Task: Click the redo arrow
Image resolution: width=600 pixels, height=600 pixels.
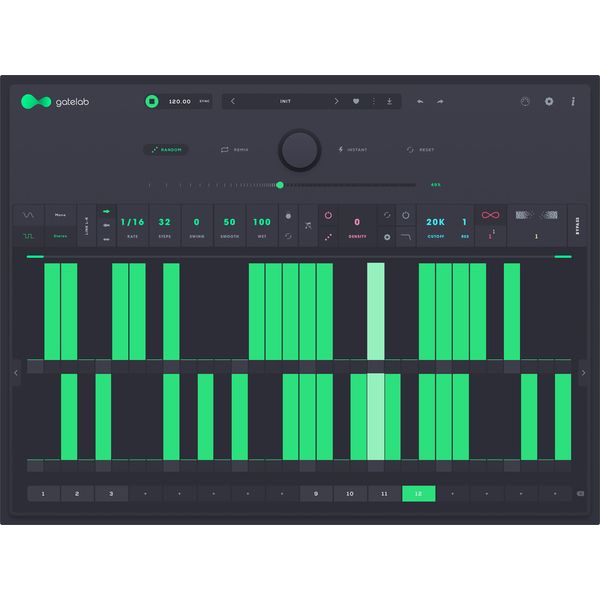Action: pyautogui.click(x=440, y=101)
